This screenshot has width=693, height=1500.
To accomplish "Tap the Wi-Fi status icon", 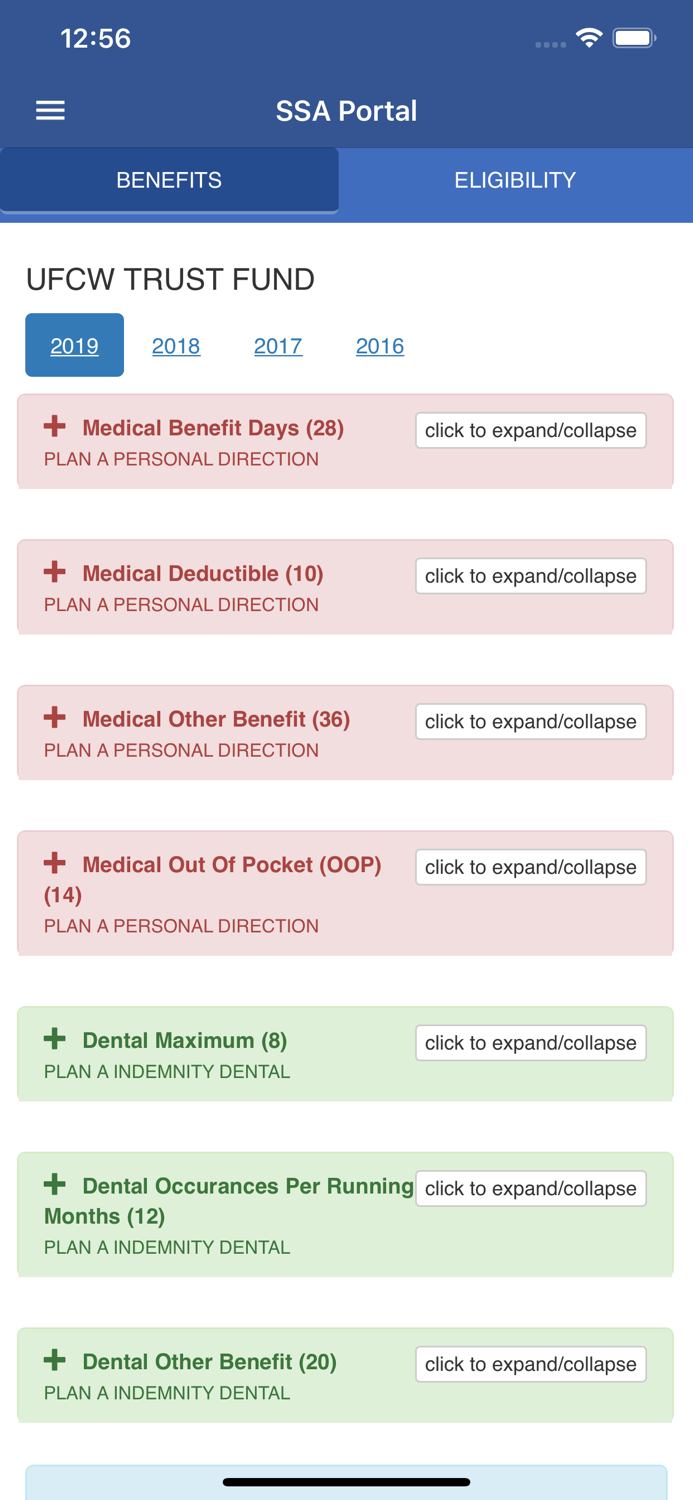I will tap(588, 36).
